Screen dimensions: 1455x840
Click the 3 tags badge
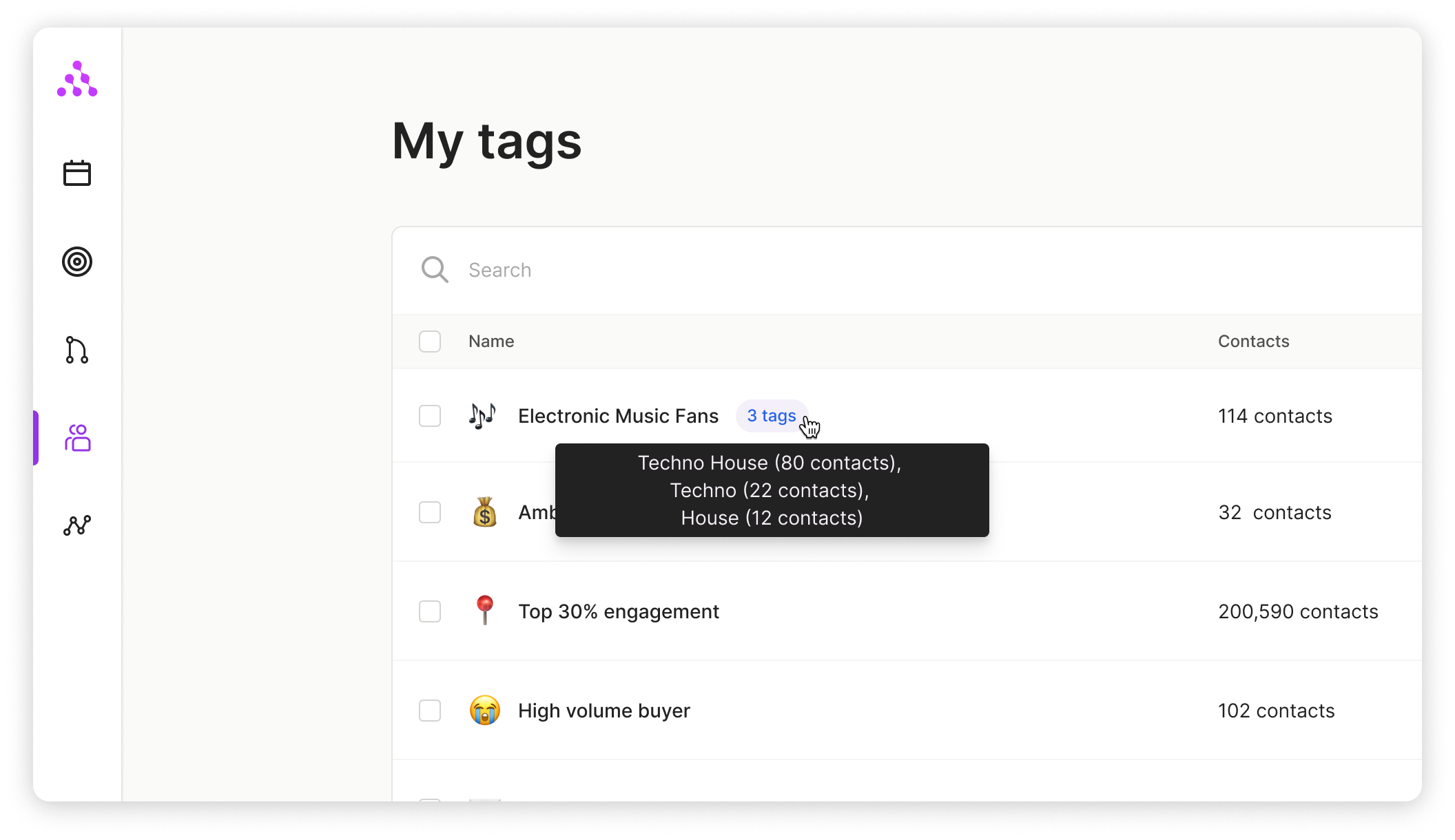pos(772,416)
